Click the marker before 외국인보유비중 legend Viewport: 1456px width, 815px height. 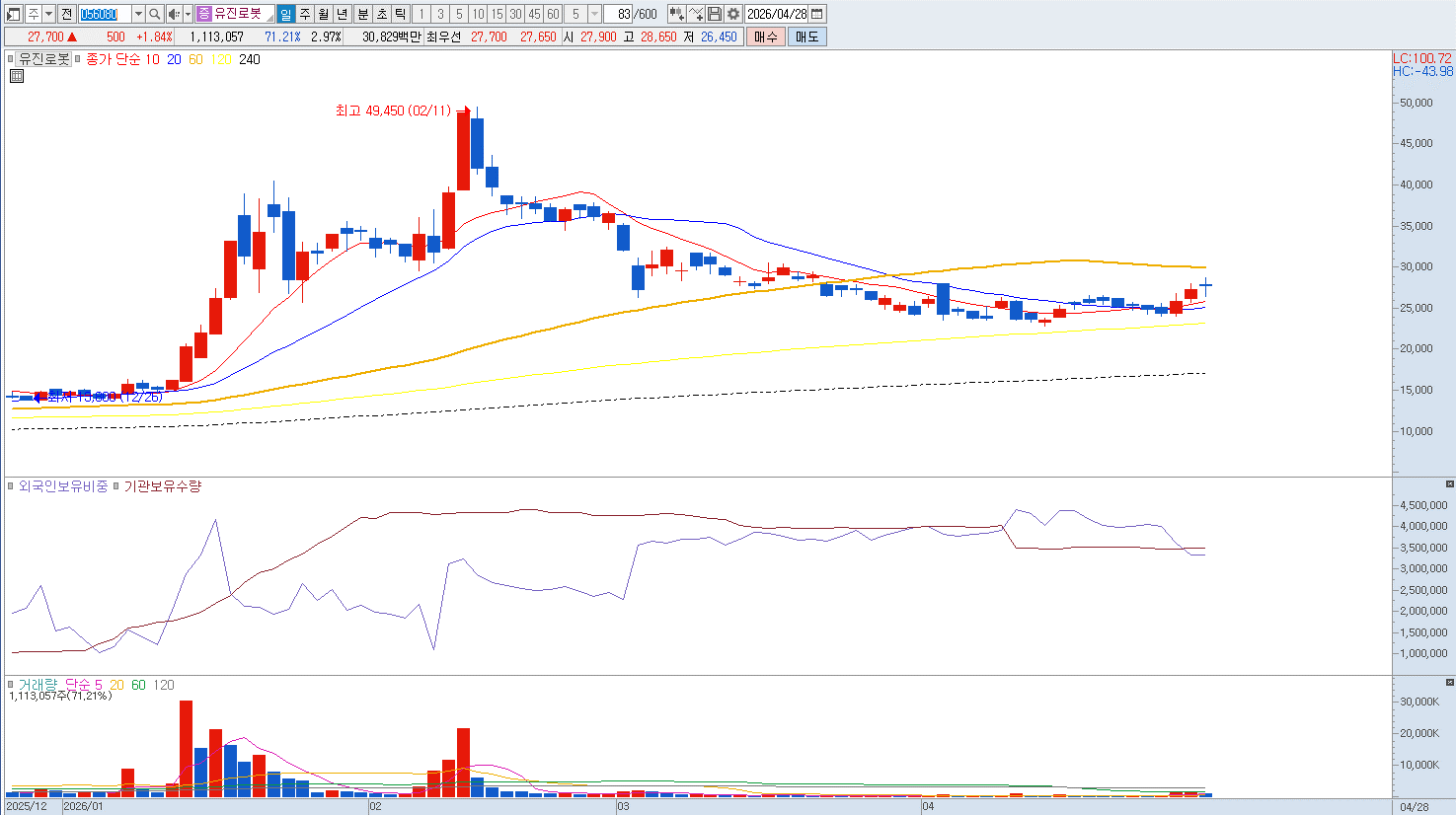(11, 486)
